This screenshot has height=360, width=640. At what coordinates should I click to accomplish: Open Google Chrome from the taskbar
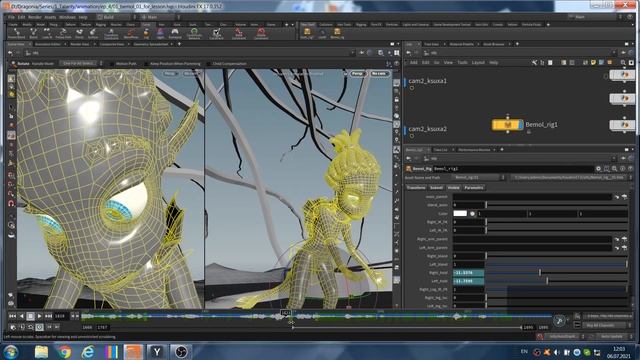pyautogui.click(x=64, y=352)
